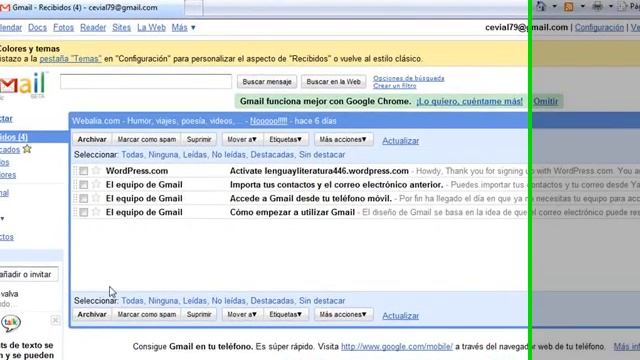Screen dimensions: 640x360
Task: Expand the 'Más' menu in top navigation
Action: click(x=183, y=27)
